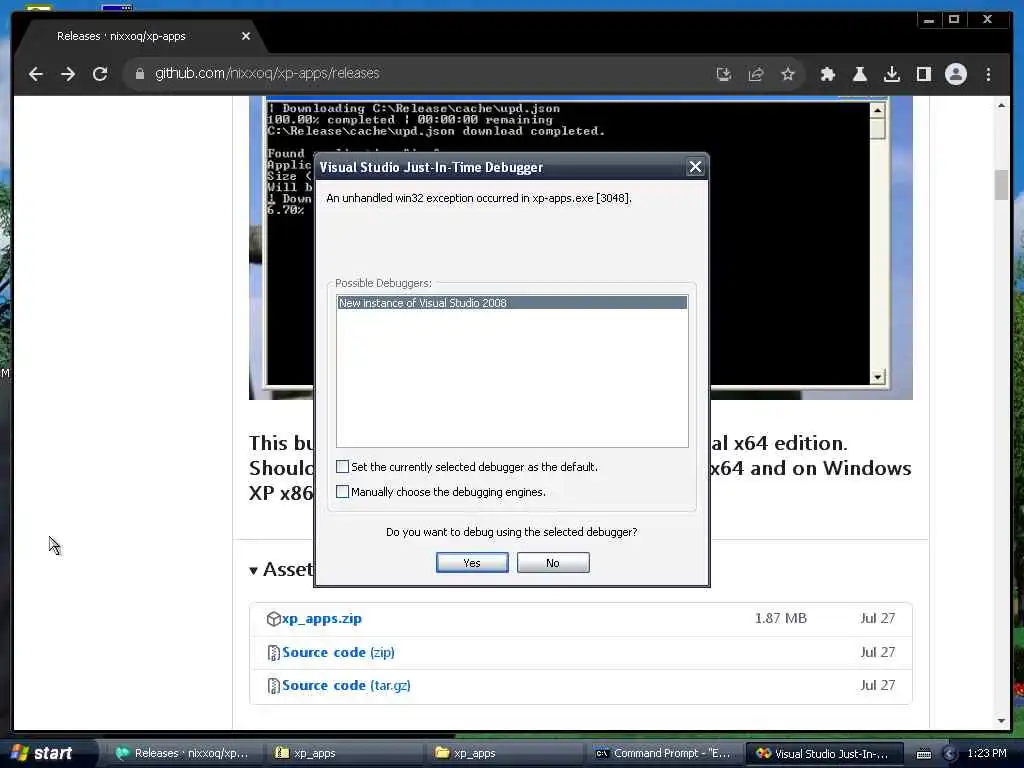Click the install page icon in address bar

coord(724,74)
